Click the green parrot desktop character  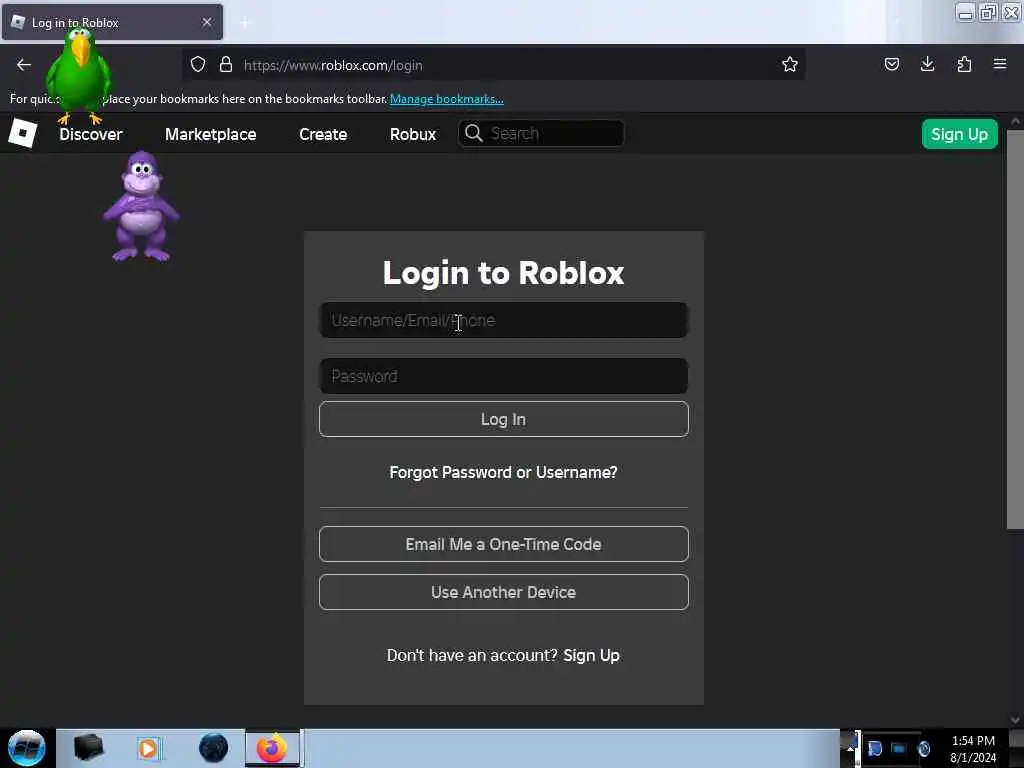tap(78, 75)
